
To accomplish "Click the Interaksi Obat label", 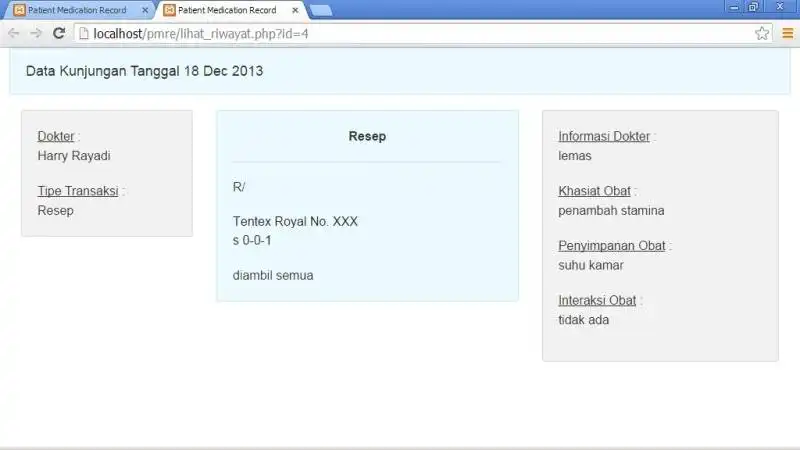I will 597,300.
